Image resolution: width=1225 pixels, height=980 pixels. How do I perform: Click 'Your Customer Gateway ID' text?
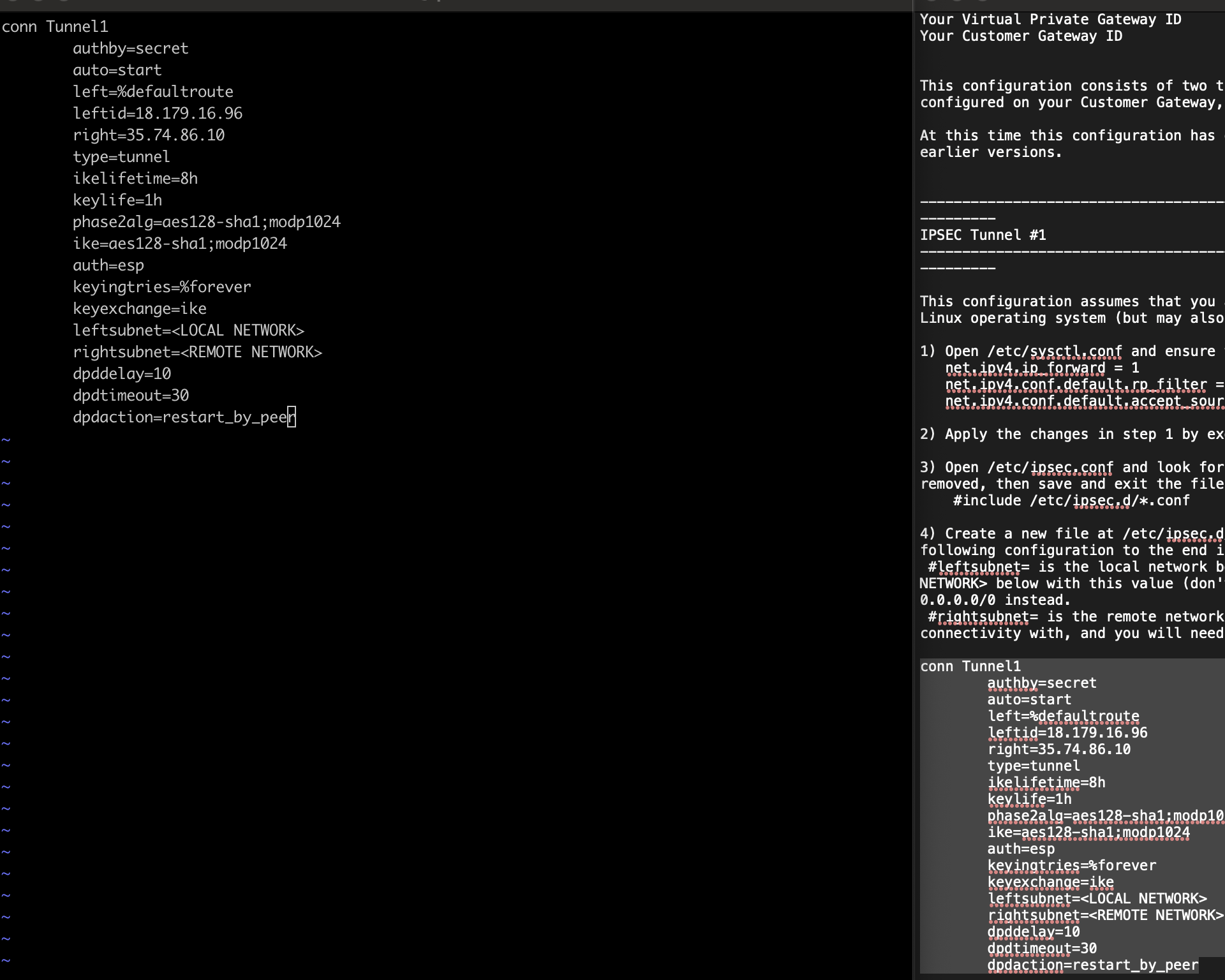click(x=1021, y=36)
